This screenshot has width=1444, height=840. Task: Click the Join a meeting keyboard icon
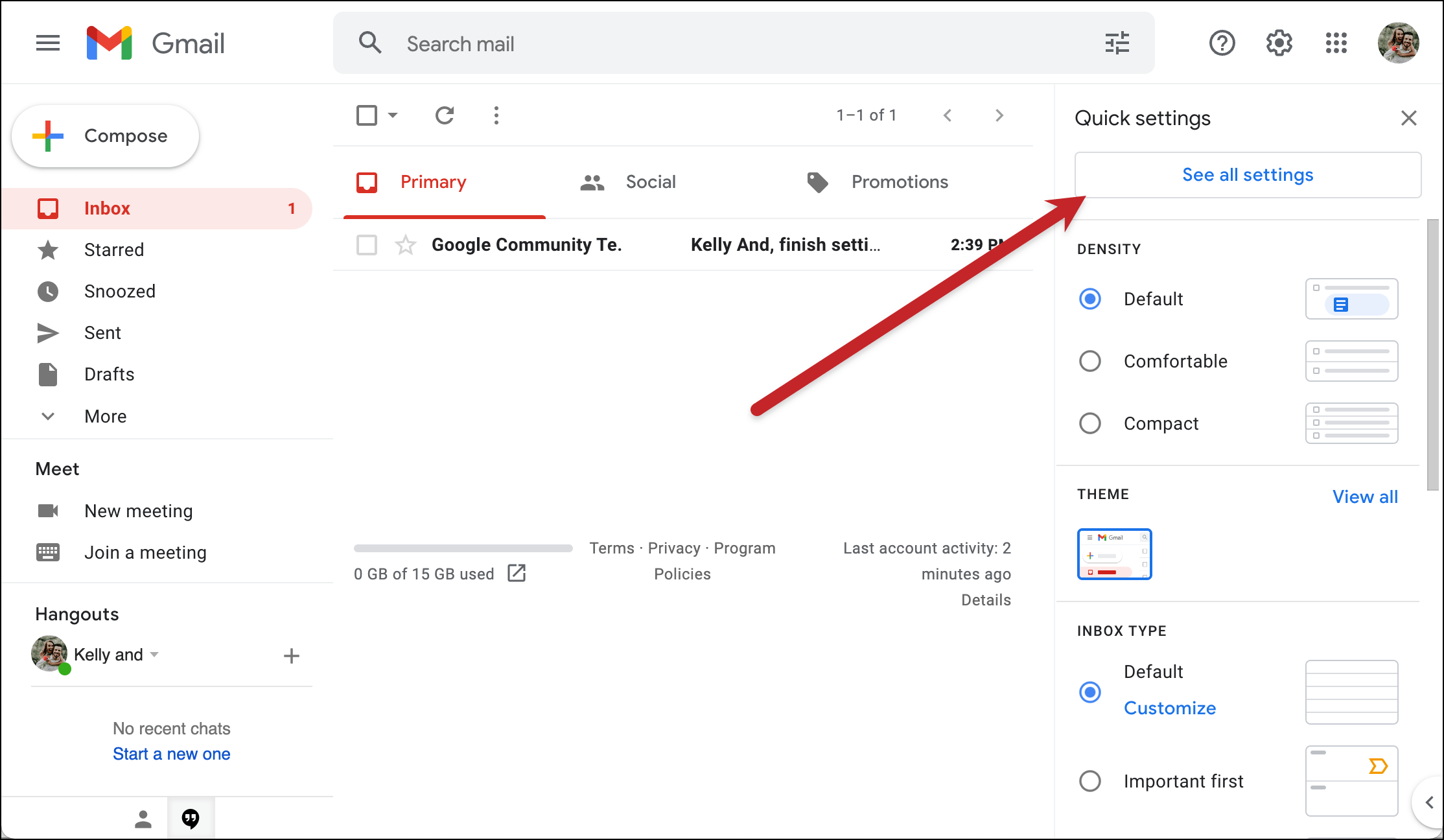48,552
